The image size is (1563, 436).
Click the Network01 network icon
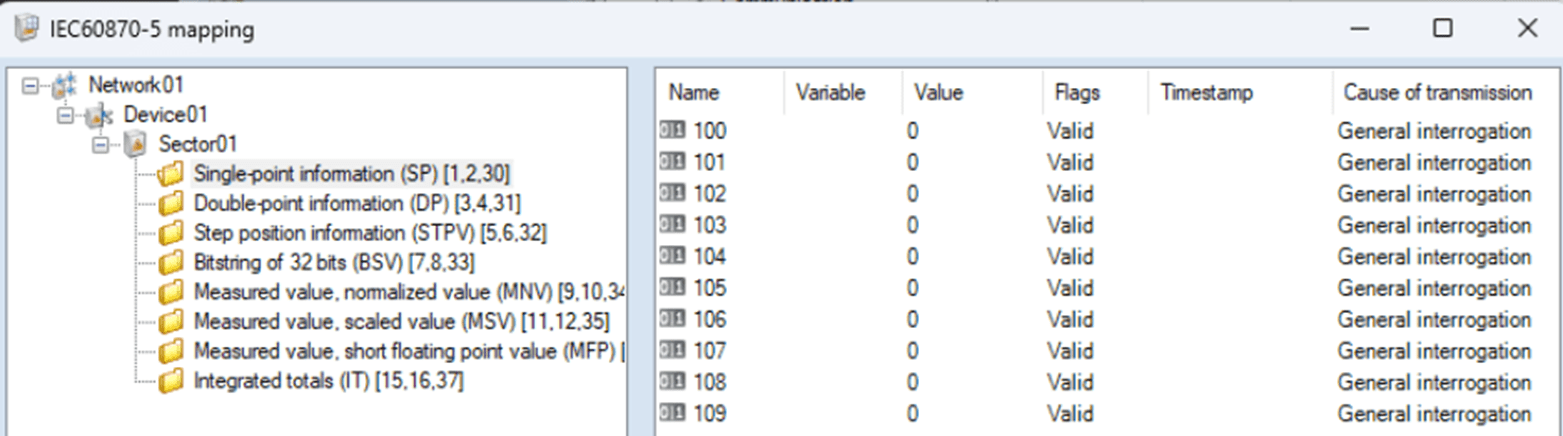[x=63, y=84]
